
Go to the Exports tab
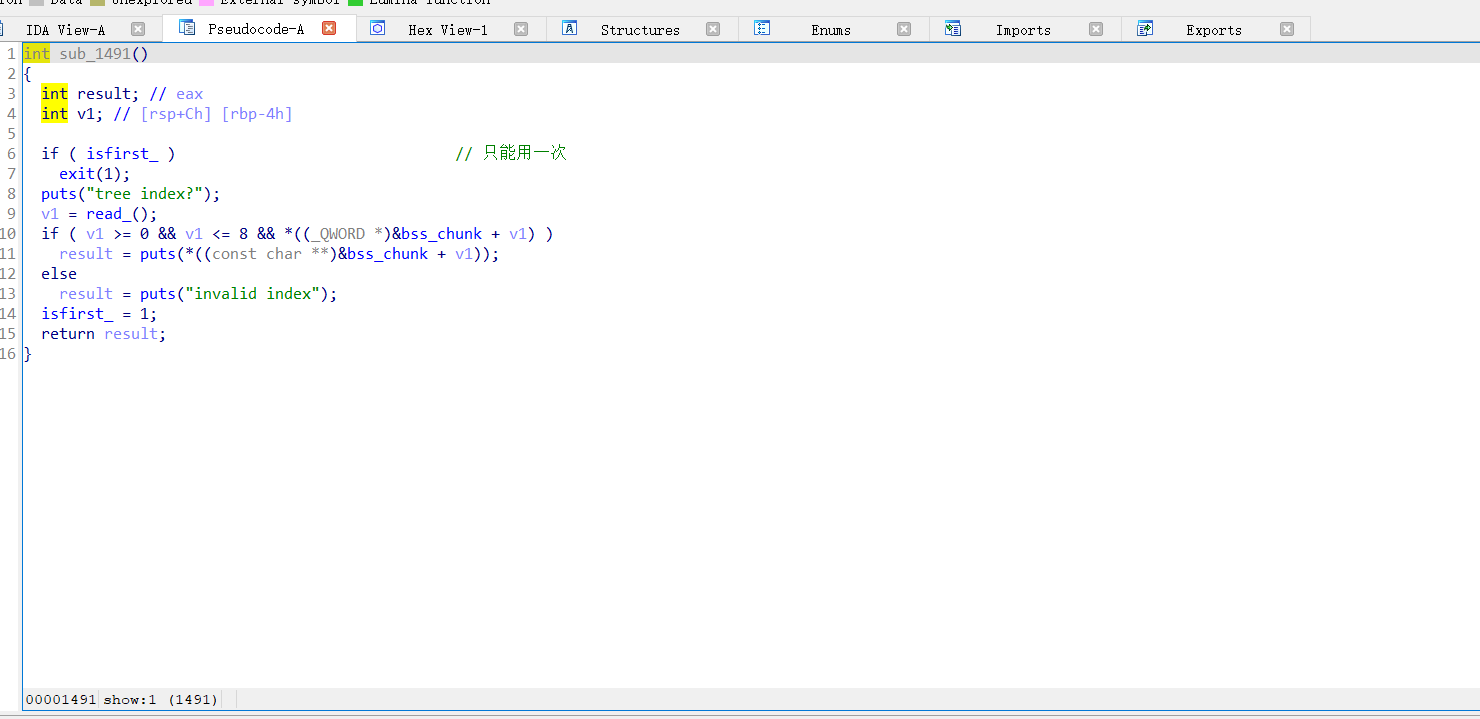tap(1214, 30)
